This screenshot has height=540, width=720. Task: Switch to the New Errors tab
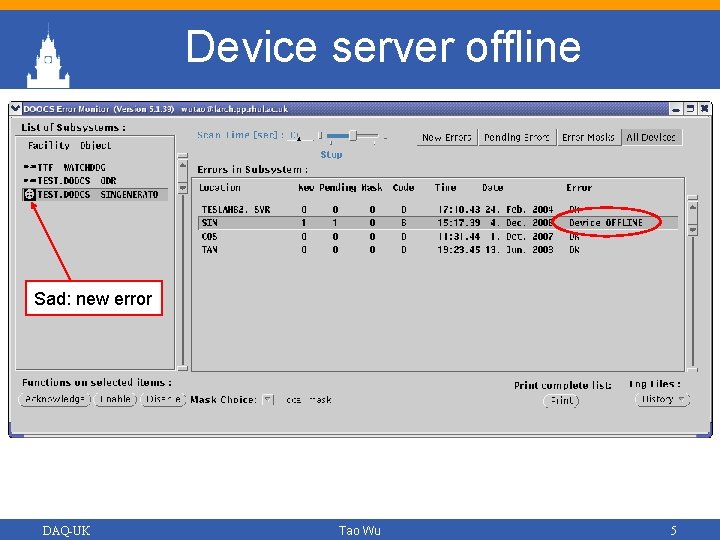point(447,137)
